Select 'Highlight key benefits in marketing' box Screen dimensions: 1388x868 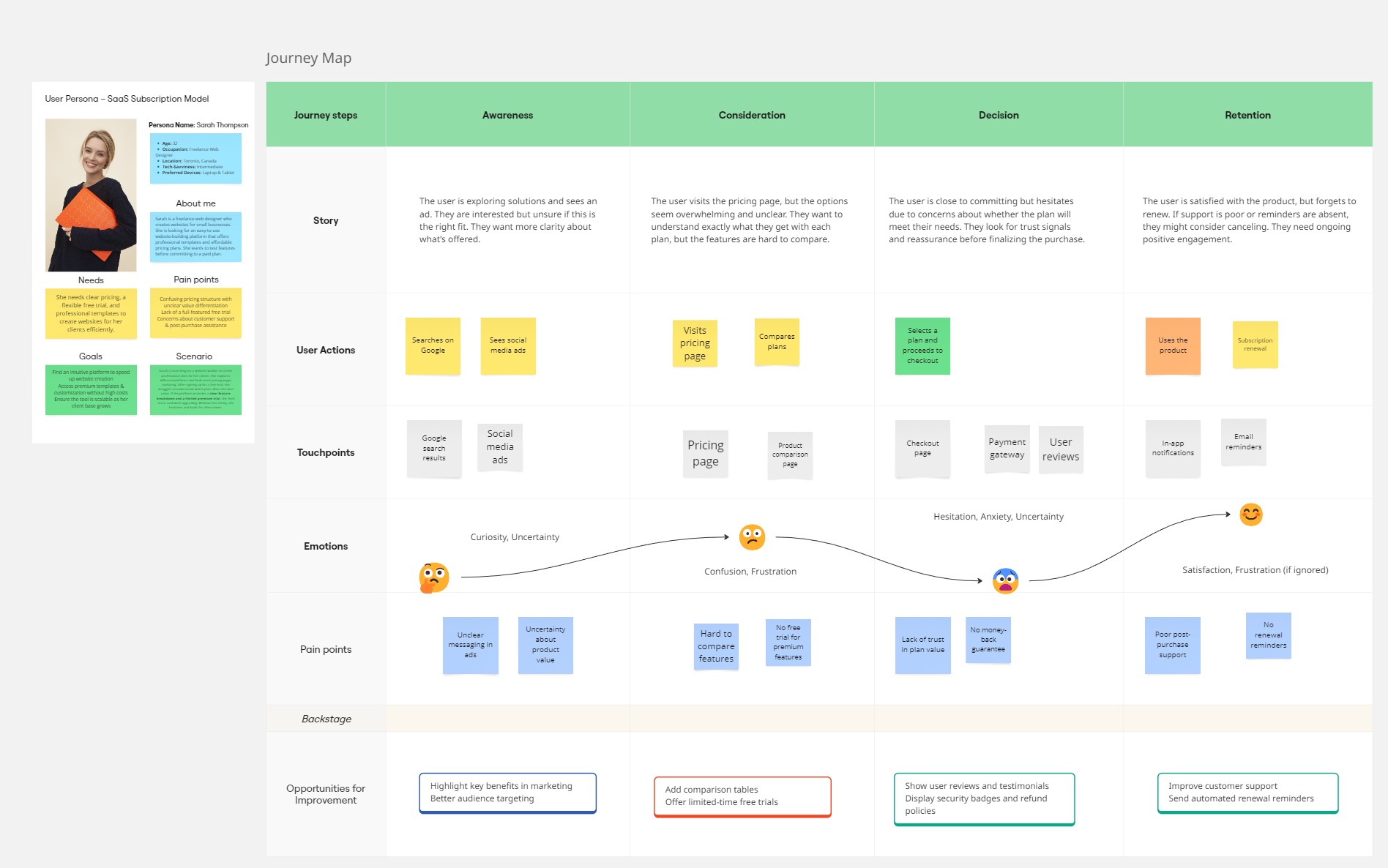507,793
